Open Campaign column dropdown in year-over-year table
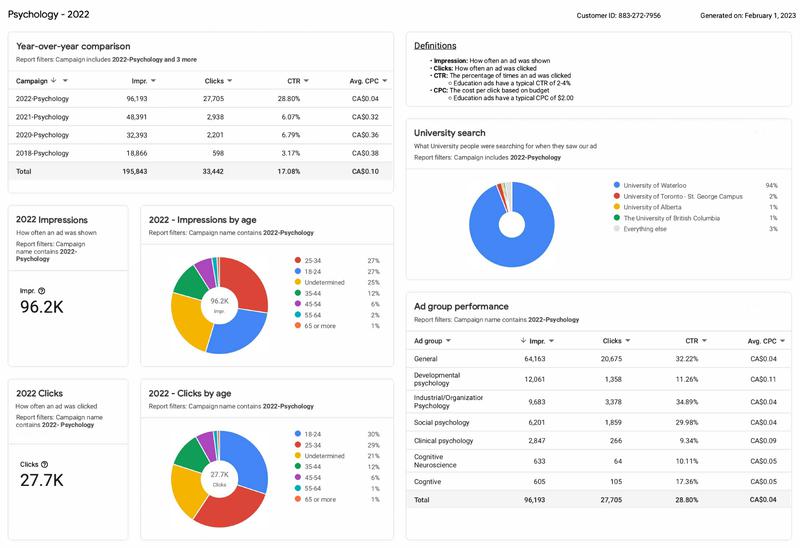This screenshot has width=800, height=548. tap(67, 80)
